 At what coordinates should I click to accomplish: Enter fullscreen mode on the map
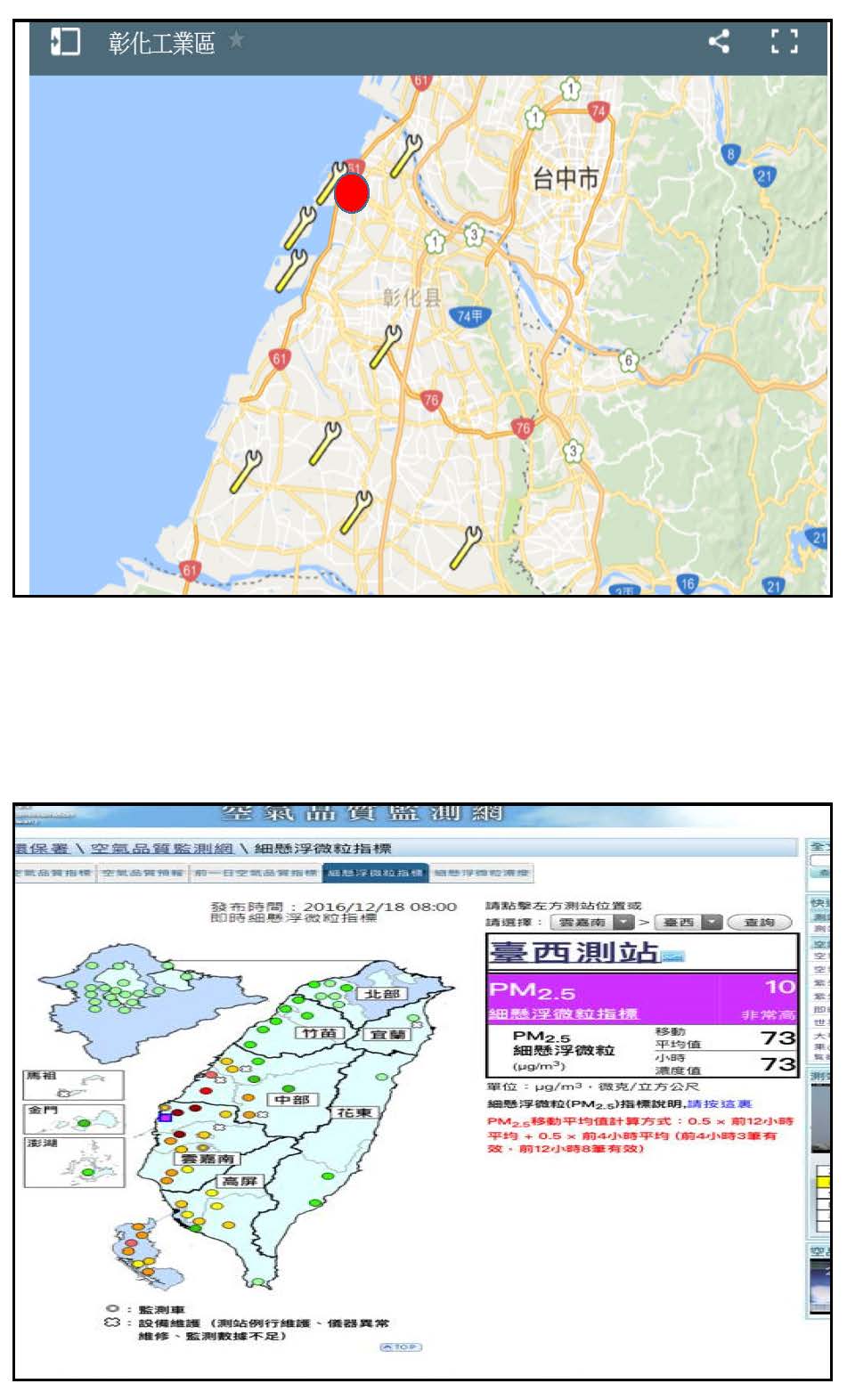[784, 41]
